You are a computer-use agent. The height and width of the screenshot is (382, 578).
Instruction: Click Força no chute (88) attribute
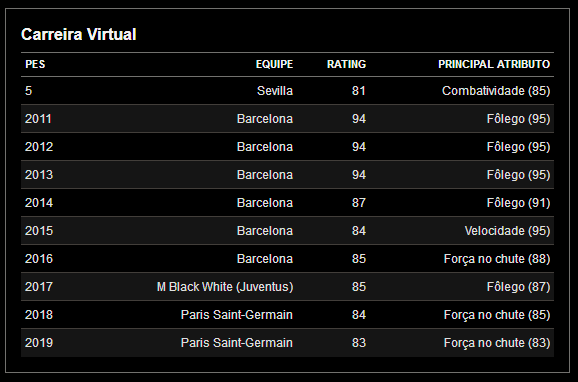point(497,259)
